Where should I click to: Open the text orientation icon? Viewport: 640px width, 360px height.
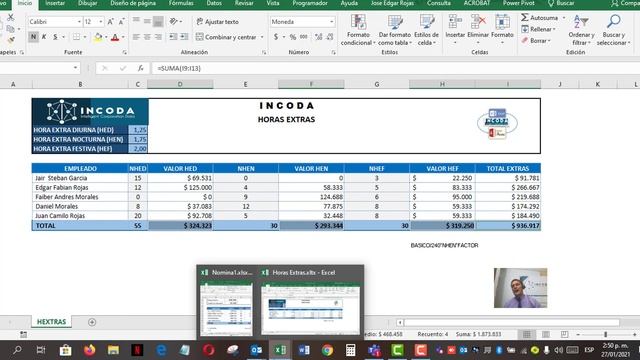(x=174, y=21)
